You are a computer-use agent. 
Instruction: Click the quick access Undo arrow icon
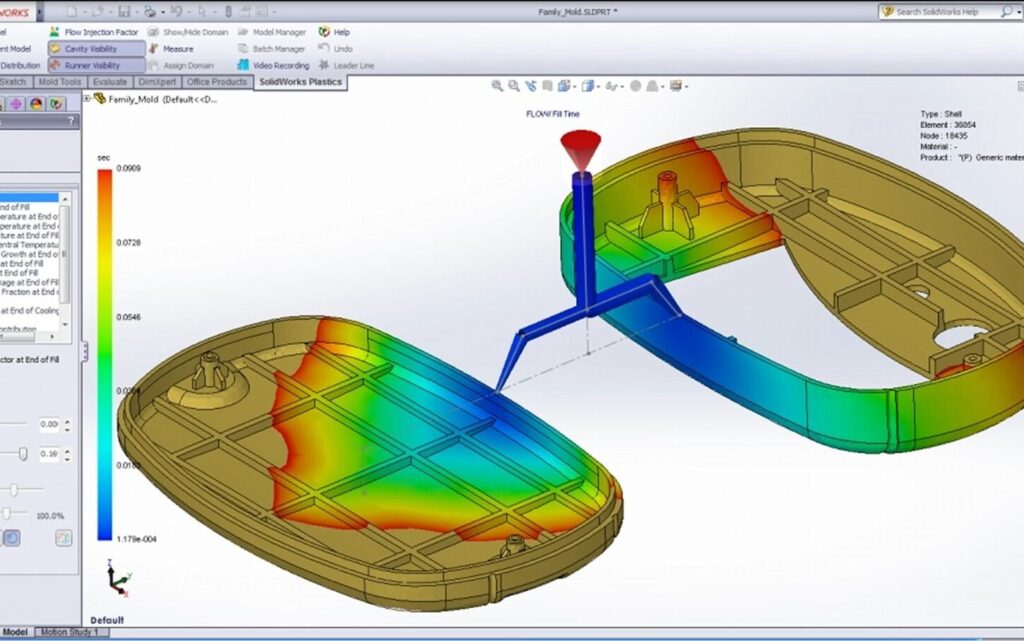[176, 11]
